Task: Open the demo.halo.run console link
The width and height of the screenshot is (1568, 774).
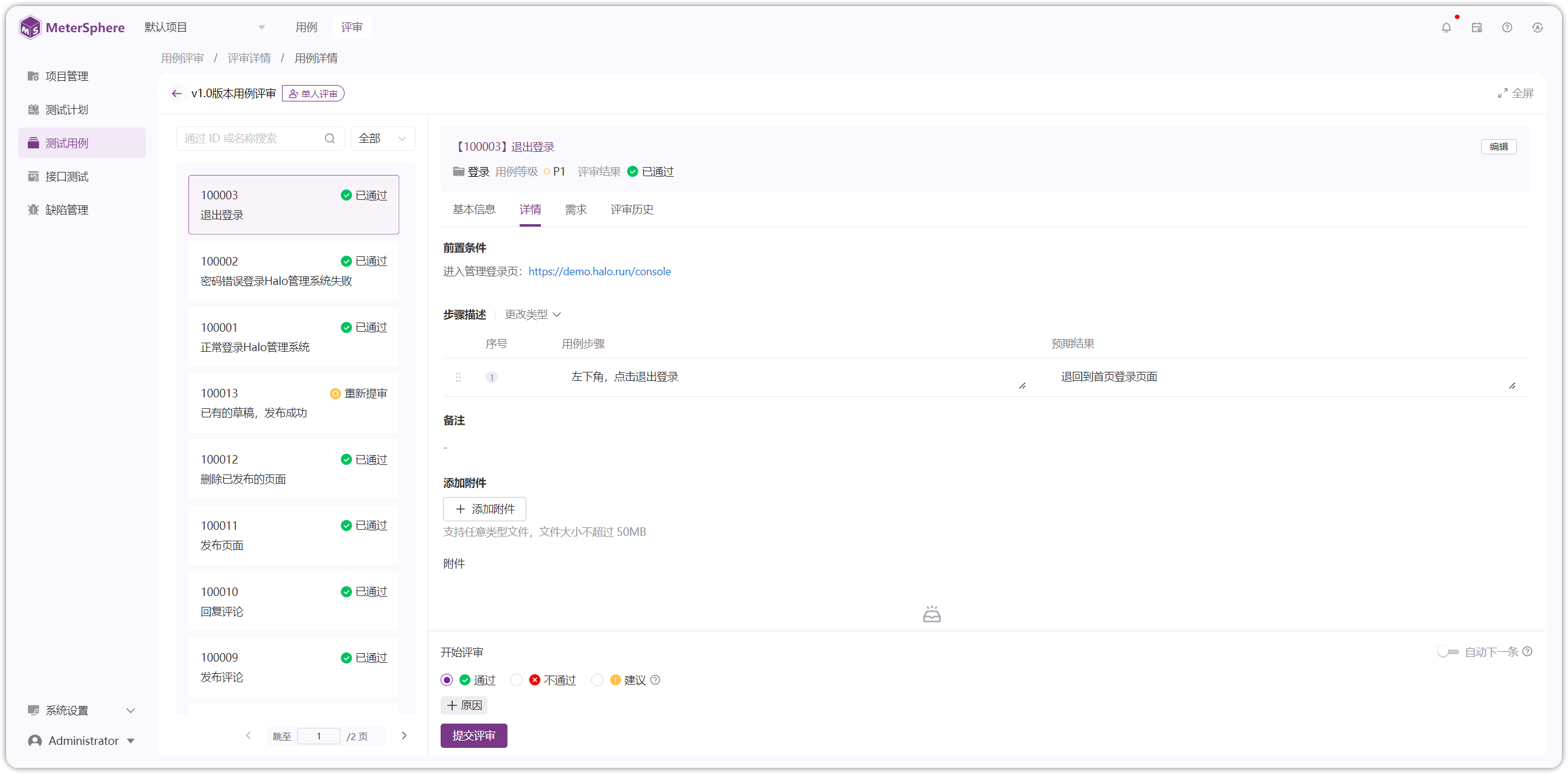Action: pos(599,272)
